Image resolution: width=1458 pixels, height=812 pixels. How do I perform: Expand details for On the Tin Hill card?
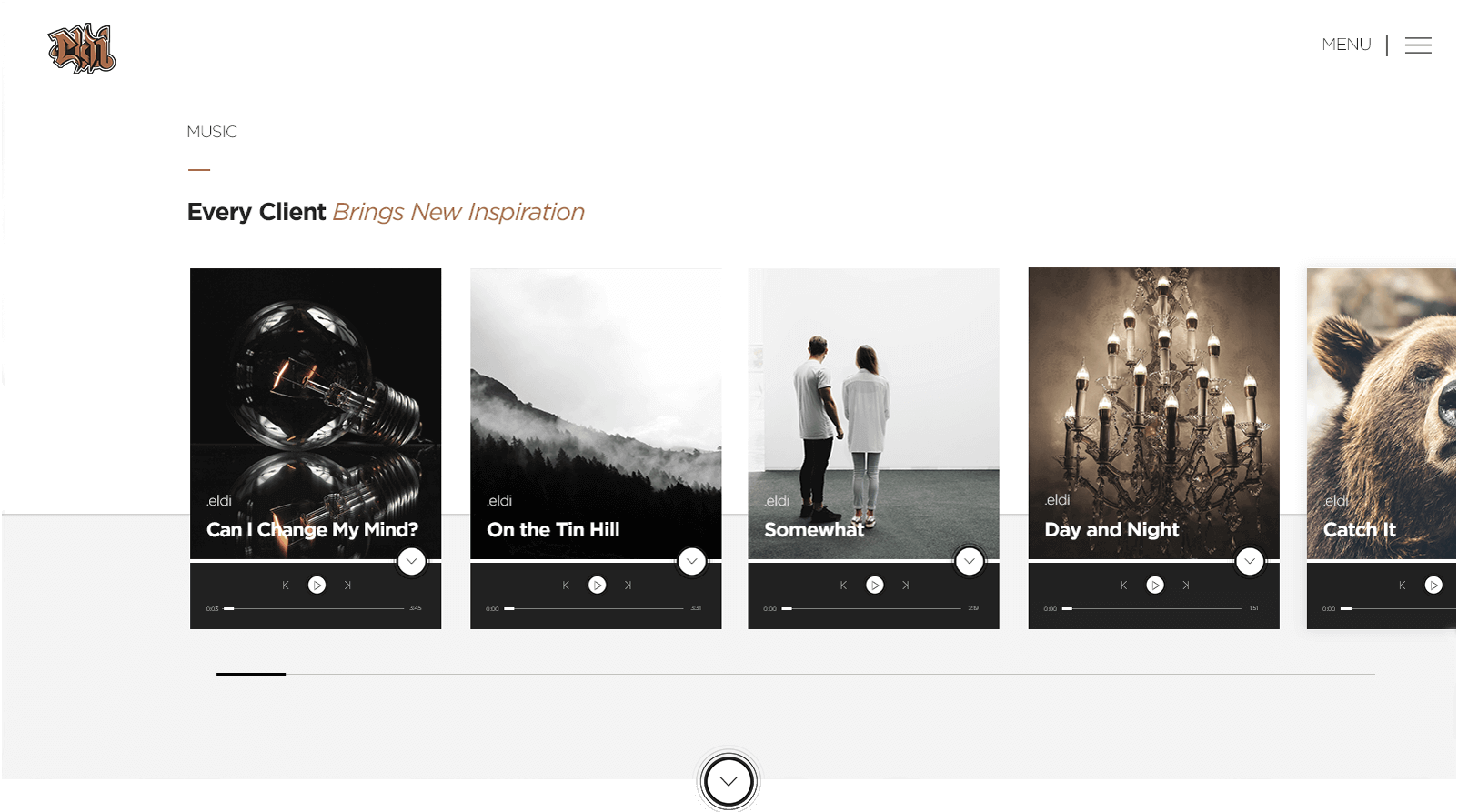tap(692, 562)
